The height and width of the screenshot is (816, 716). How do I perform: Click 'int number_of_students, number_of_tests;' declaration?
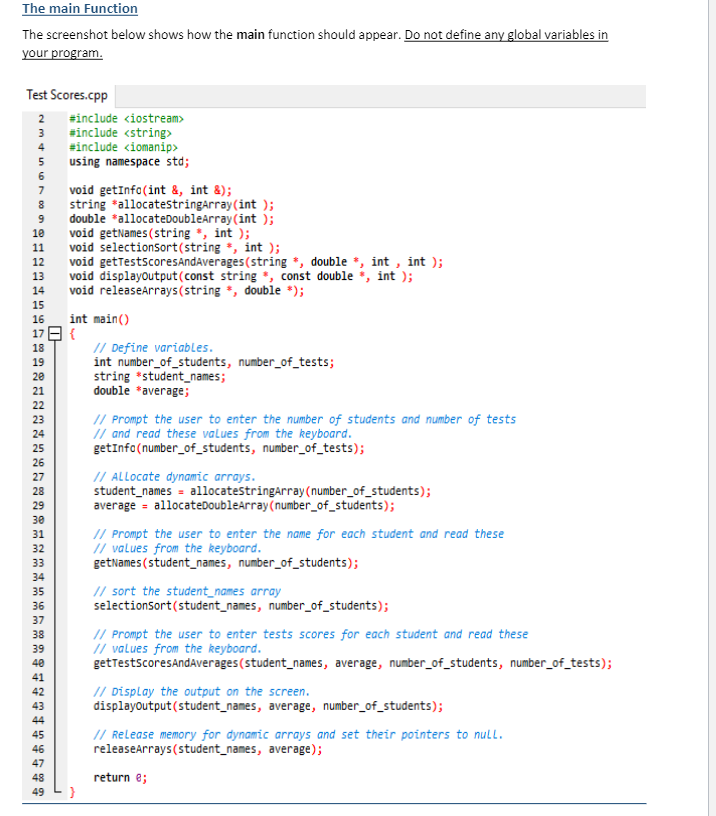point(214,362)
